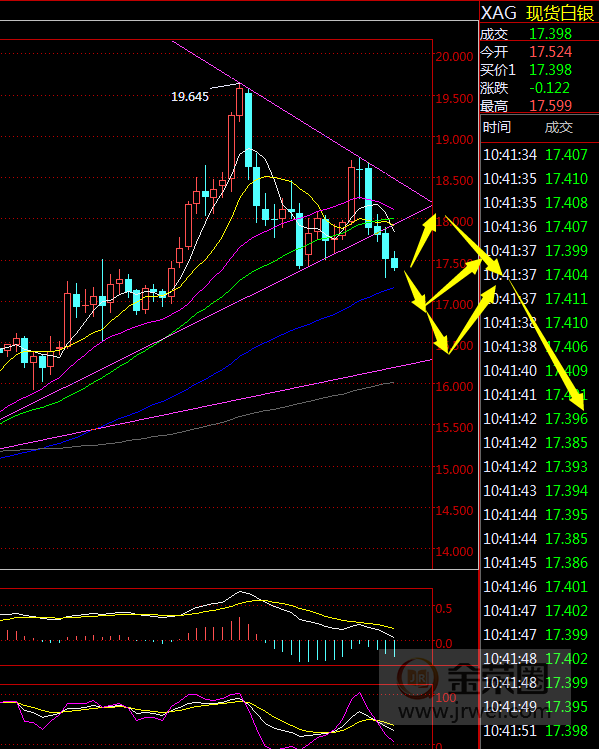The width and height of the screenshot is (599, 749).
Task: Click the 17.393 trade price
Action: [567, 467]
